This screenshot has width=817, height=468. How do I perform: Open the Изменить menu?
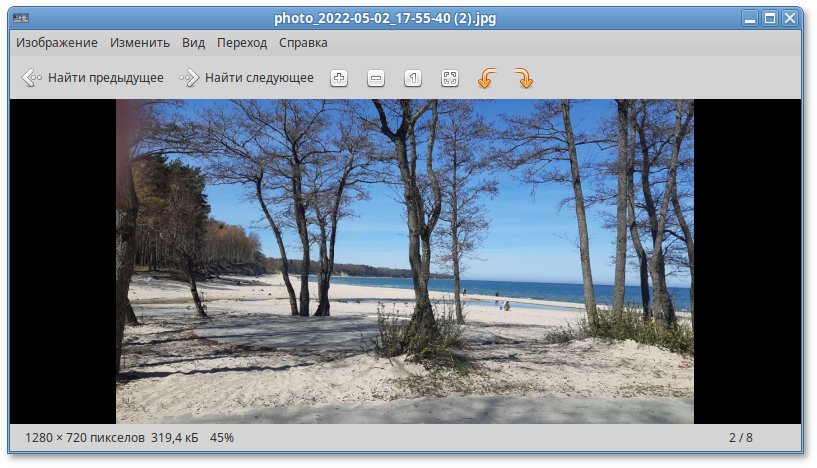click(x=140, y=43)
